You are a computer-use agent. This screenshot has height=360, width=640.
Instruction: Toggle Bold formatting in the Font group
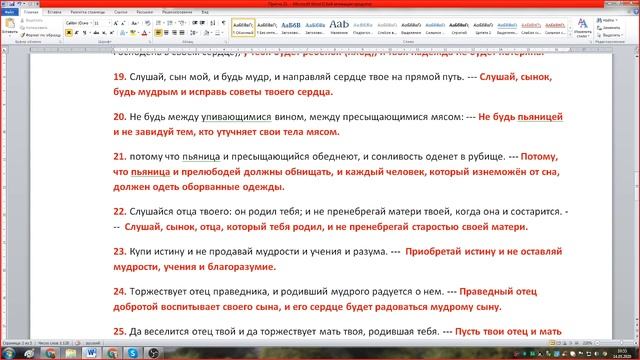click(69, 33)
